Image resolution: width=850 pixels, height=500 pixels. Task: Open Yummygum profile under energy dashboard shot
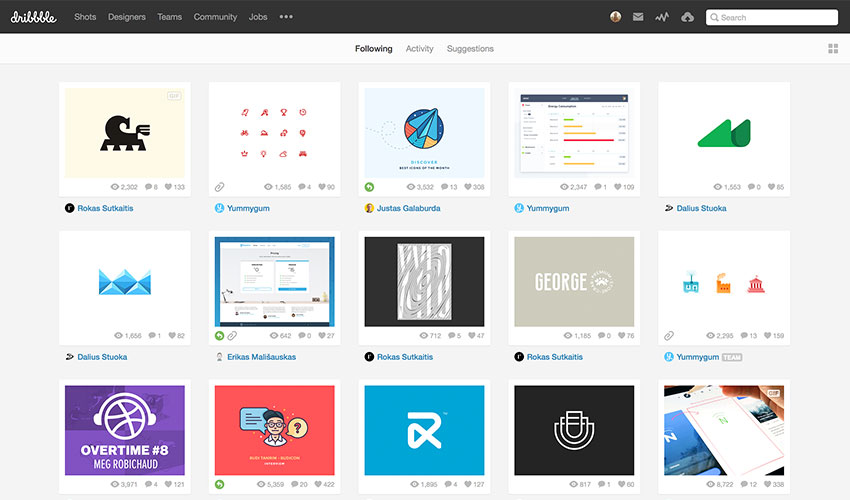548,208
